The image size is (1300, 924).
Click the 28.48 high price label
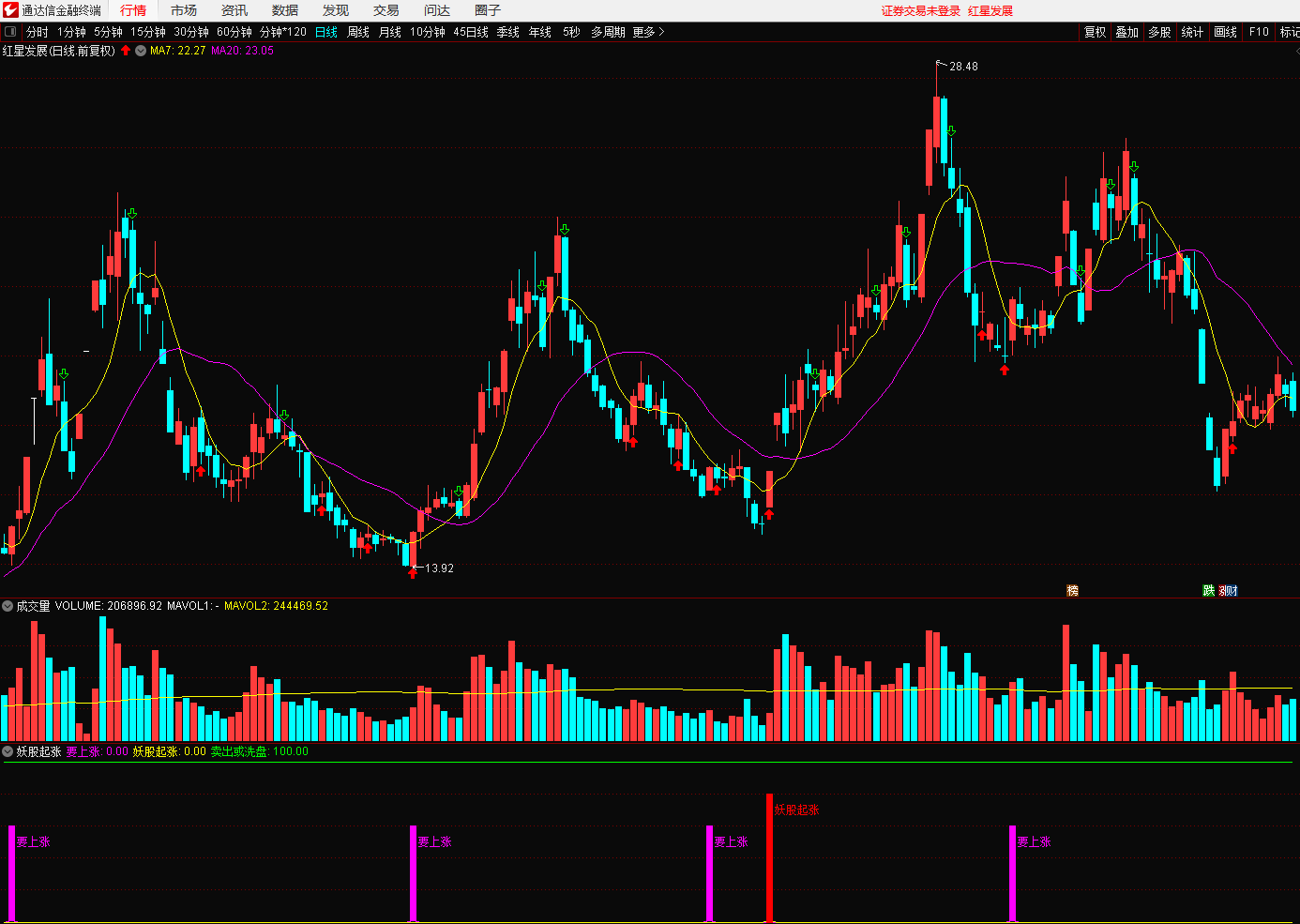[963, 67]
